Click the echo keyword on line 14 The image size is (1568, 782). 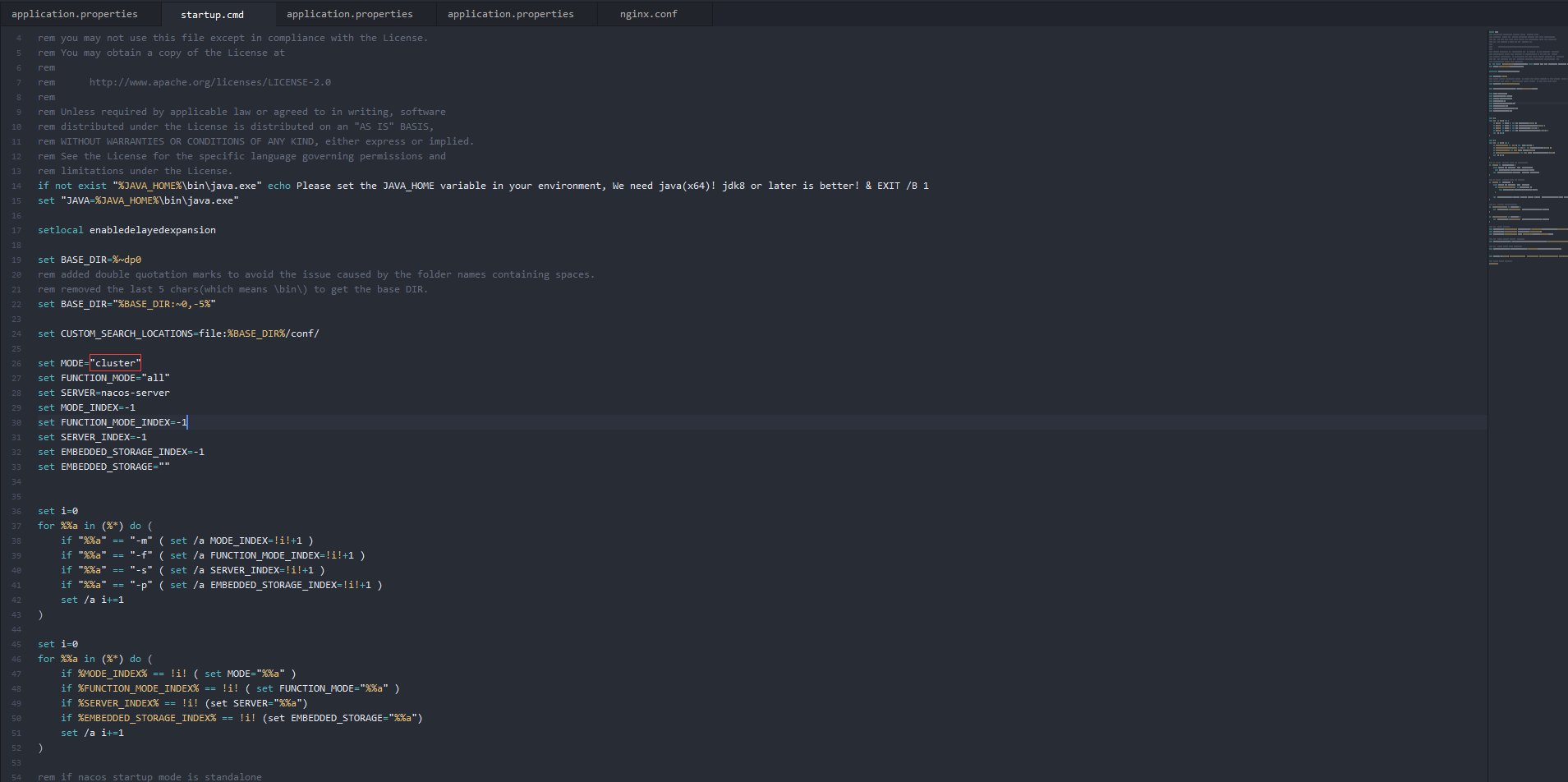(279, 186)
